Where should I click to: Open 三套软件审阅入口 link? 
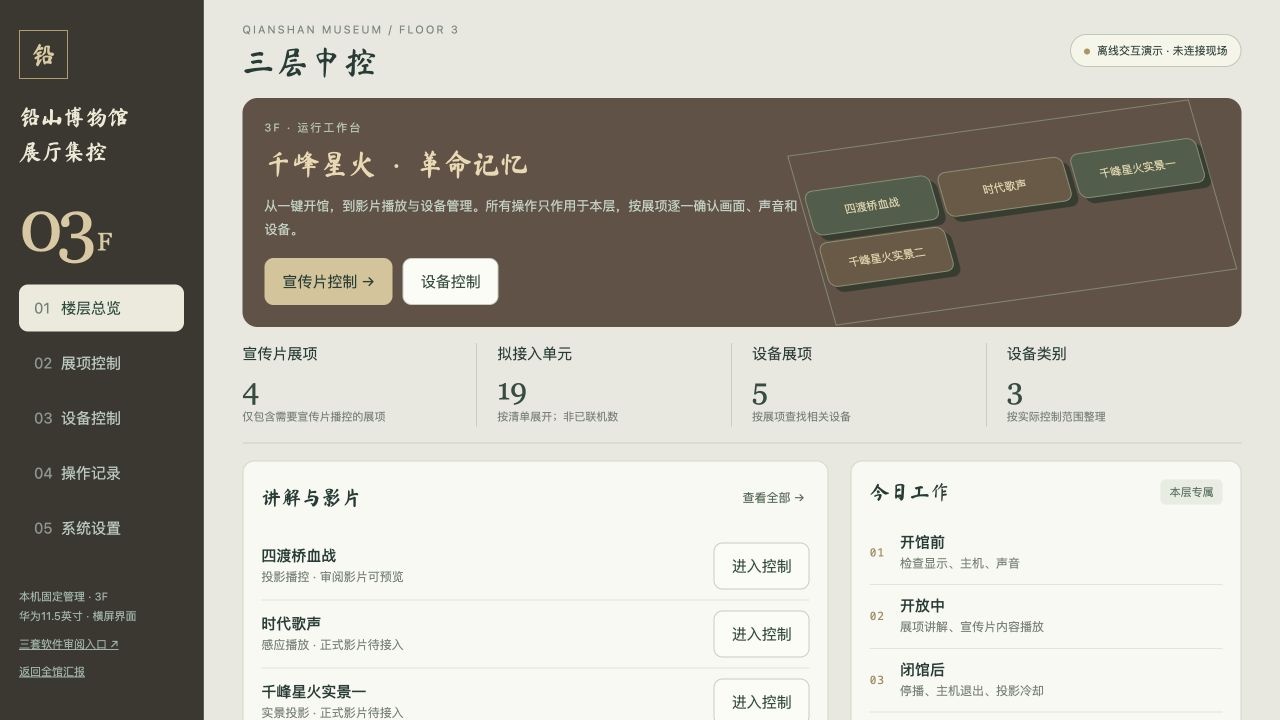[69, 644]
